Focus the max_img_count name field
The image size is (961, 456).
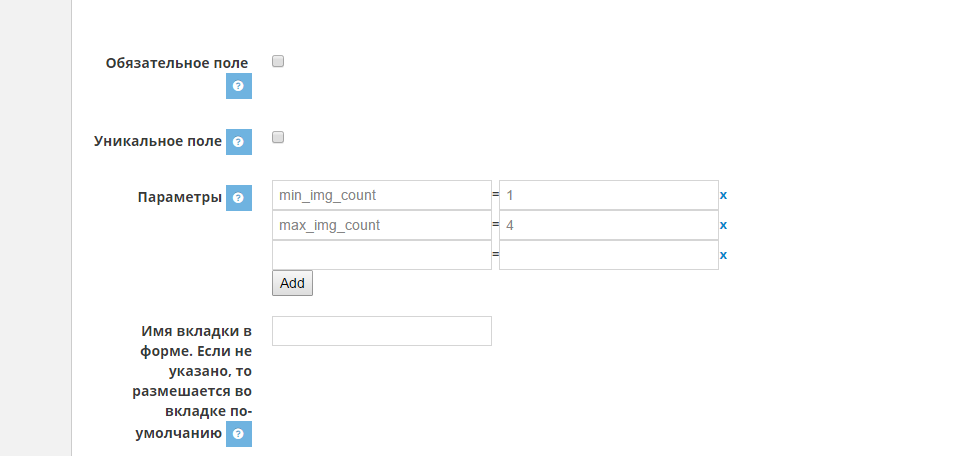pyautogui.click(x=382, y=225)
